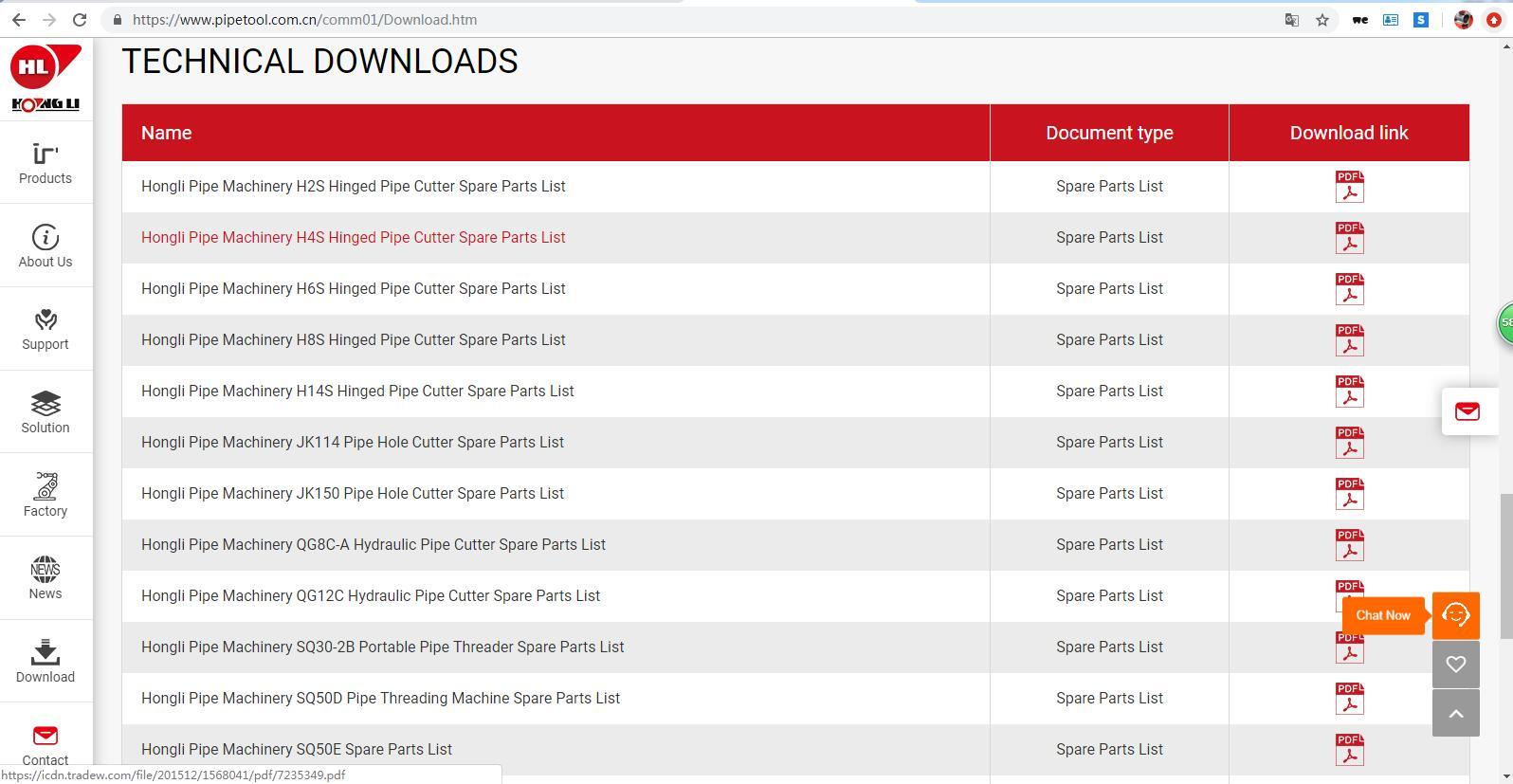Open Hongli QG8C-A Hydraulic Pipe Cutter link
The height and width of the screenshot is (784, 1513).
coord(374,545)
